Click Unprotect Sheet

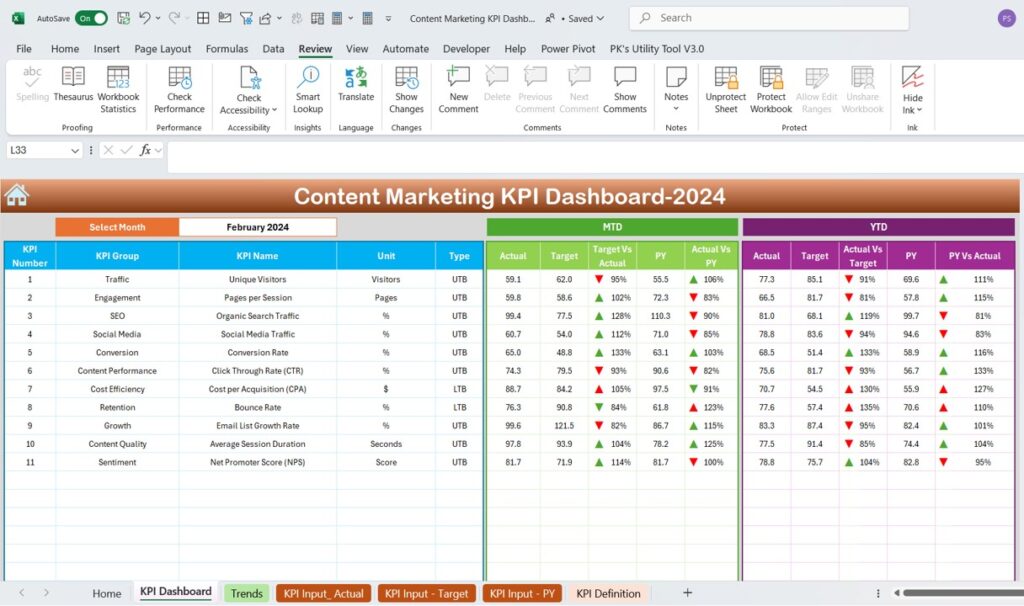[726, 90]
